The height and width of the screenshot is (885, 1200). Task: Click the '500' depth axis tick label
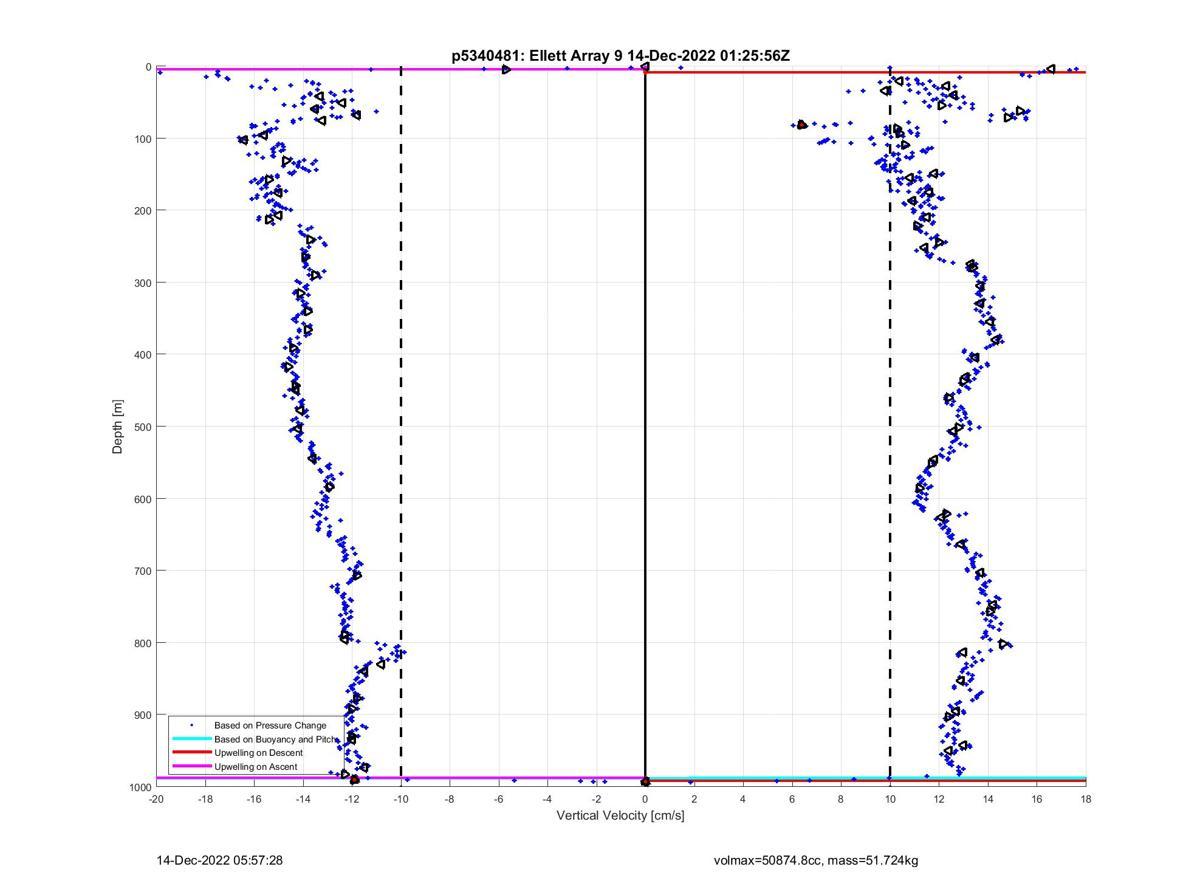[x=143, y=426]
